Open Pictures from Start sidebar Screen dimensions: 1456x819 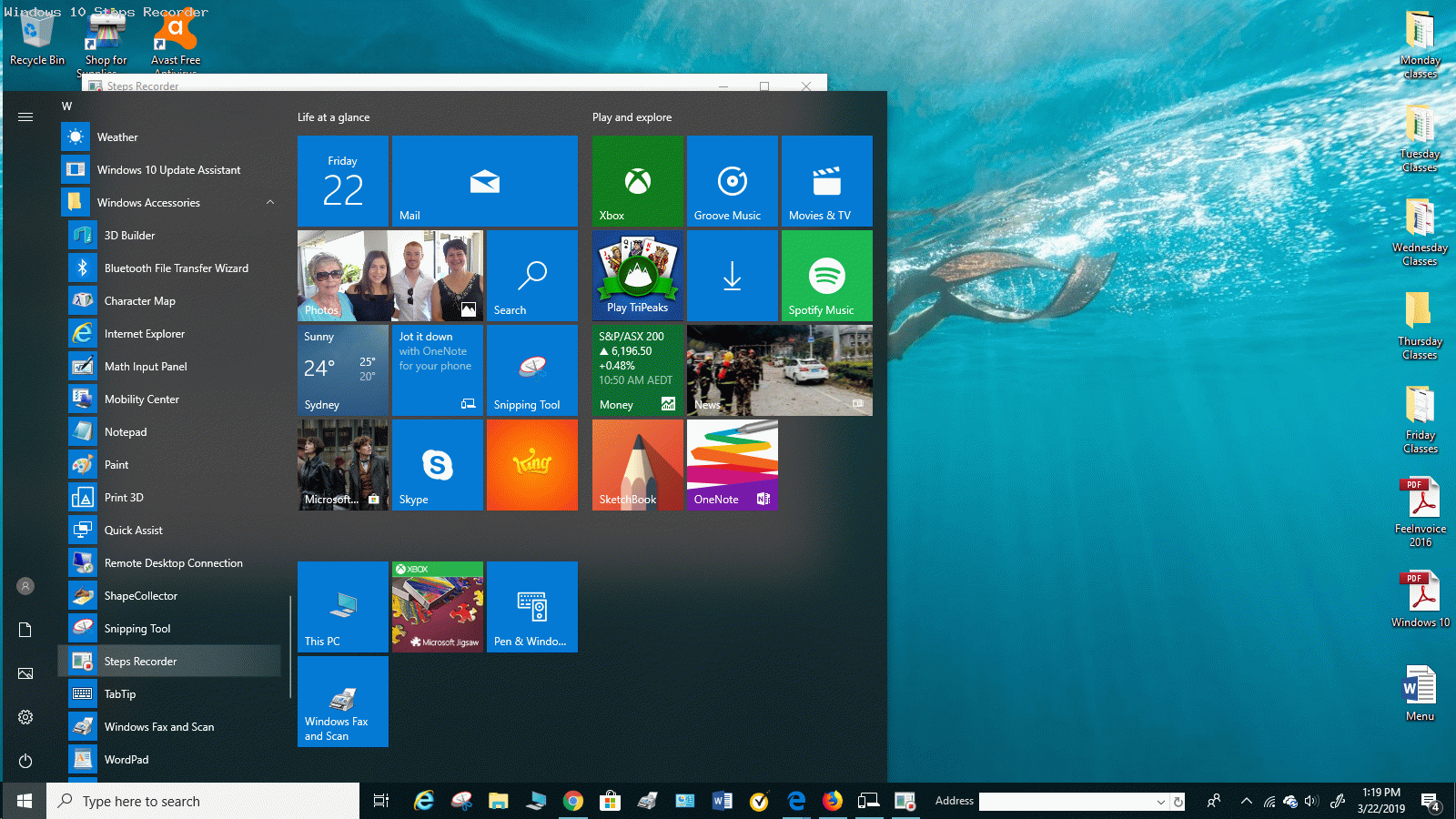[x=25, y=673]
